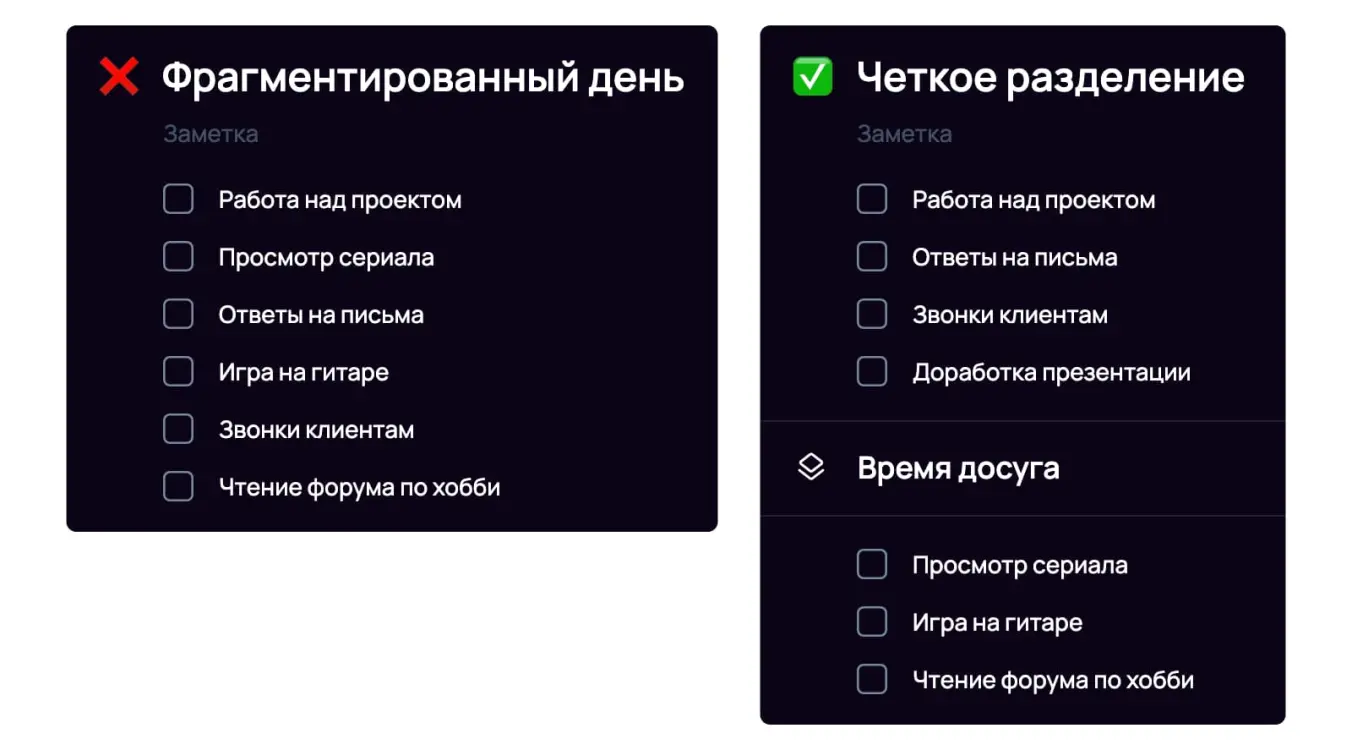Check the Ответы на письма checkbox in left card
Image resolution: width=1352 pixels, height=750 pixels.
click(178, 313)
